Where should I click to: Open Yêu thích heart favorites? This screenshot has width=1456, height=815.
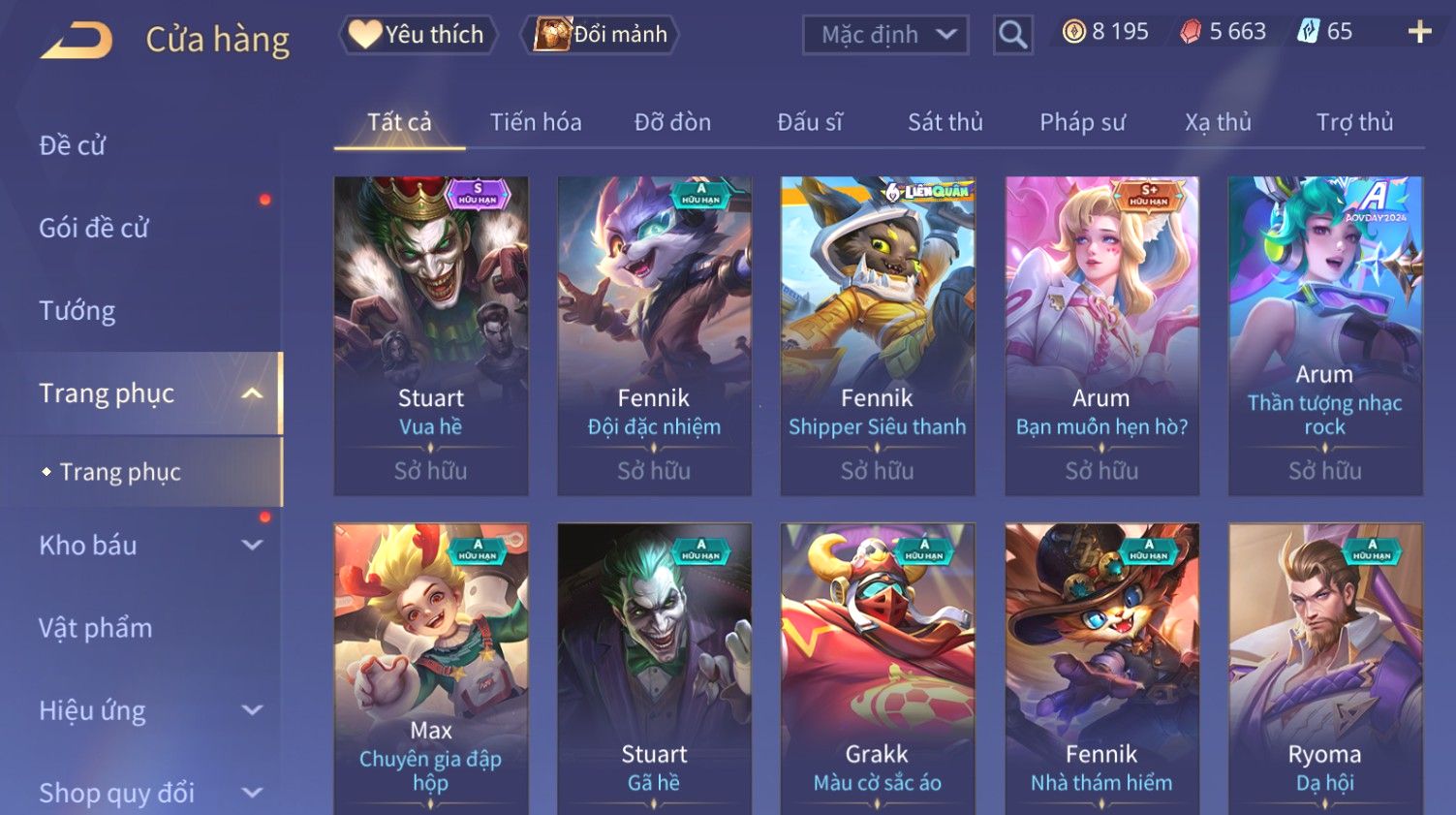coord(418,34)
